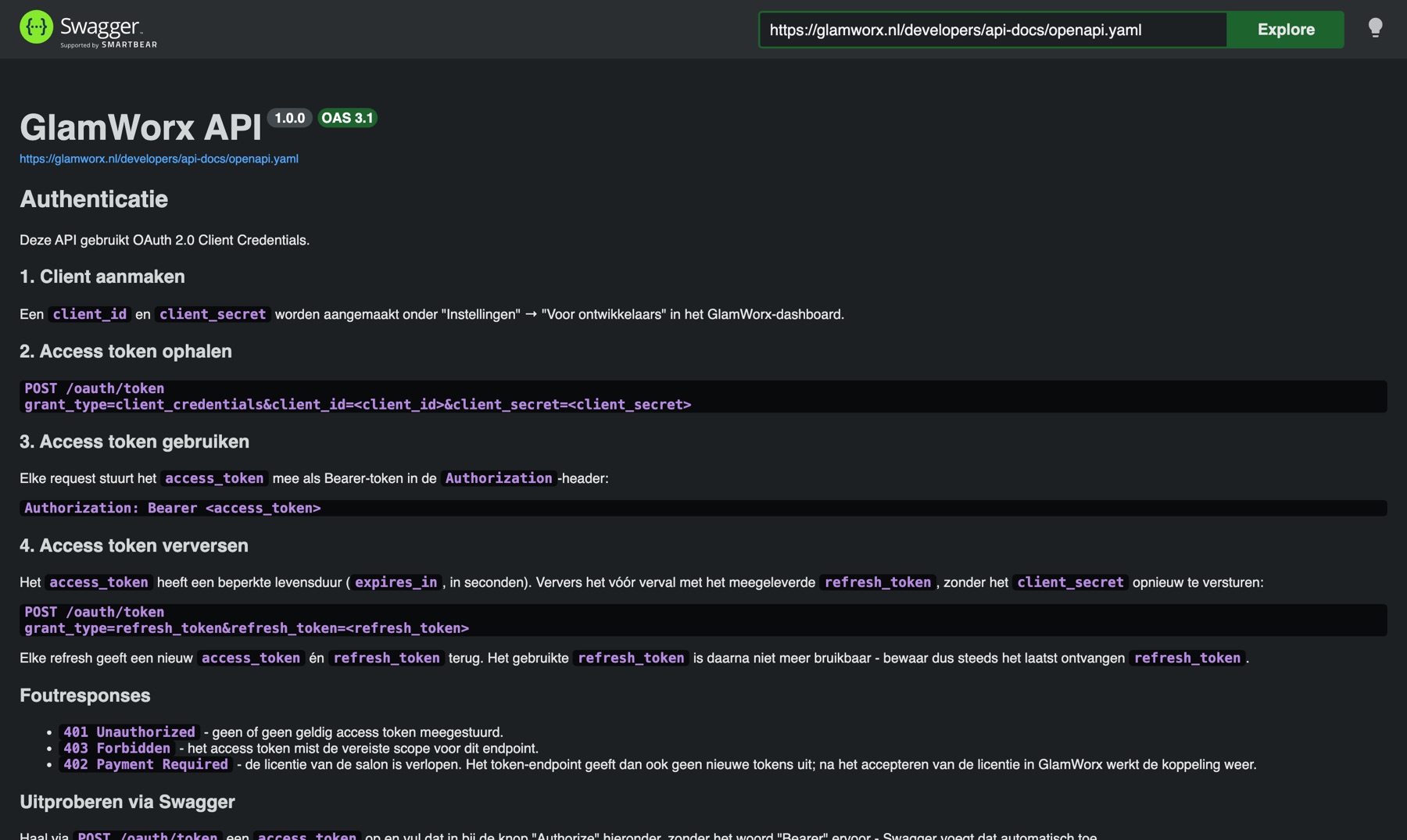Screen dimensions: 1407x840
Task: Click the '2. Access token ophalen' heading
Action: pos(126,352)
